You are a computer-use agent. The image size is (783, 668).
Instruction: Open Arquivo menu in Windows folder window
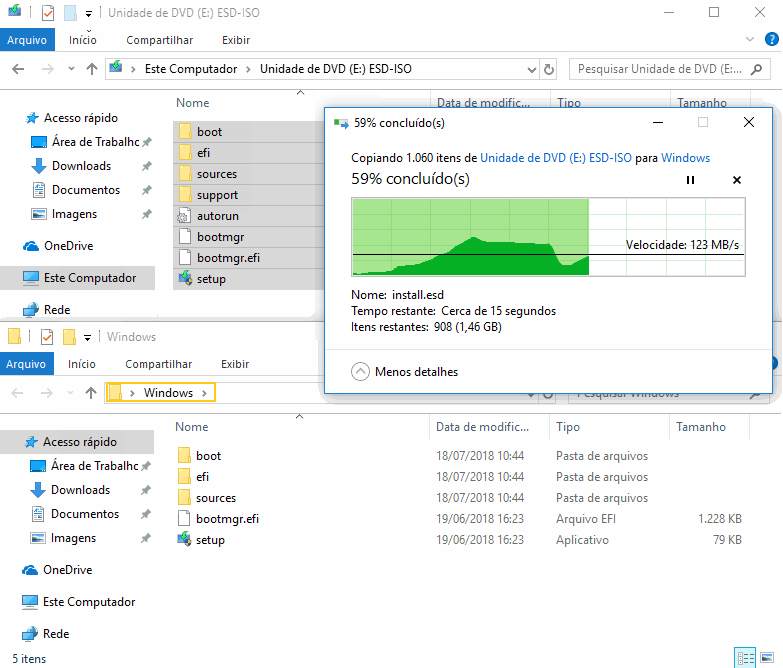26,364
